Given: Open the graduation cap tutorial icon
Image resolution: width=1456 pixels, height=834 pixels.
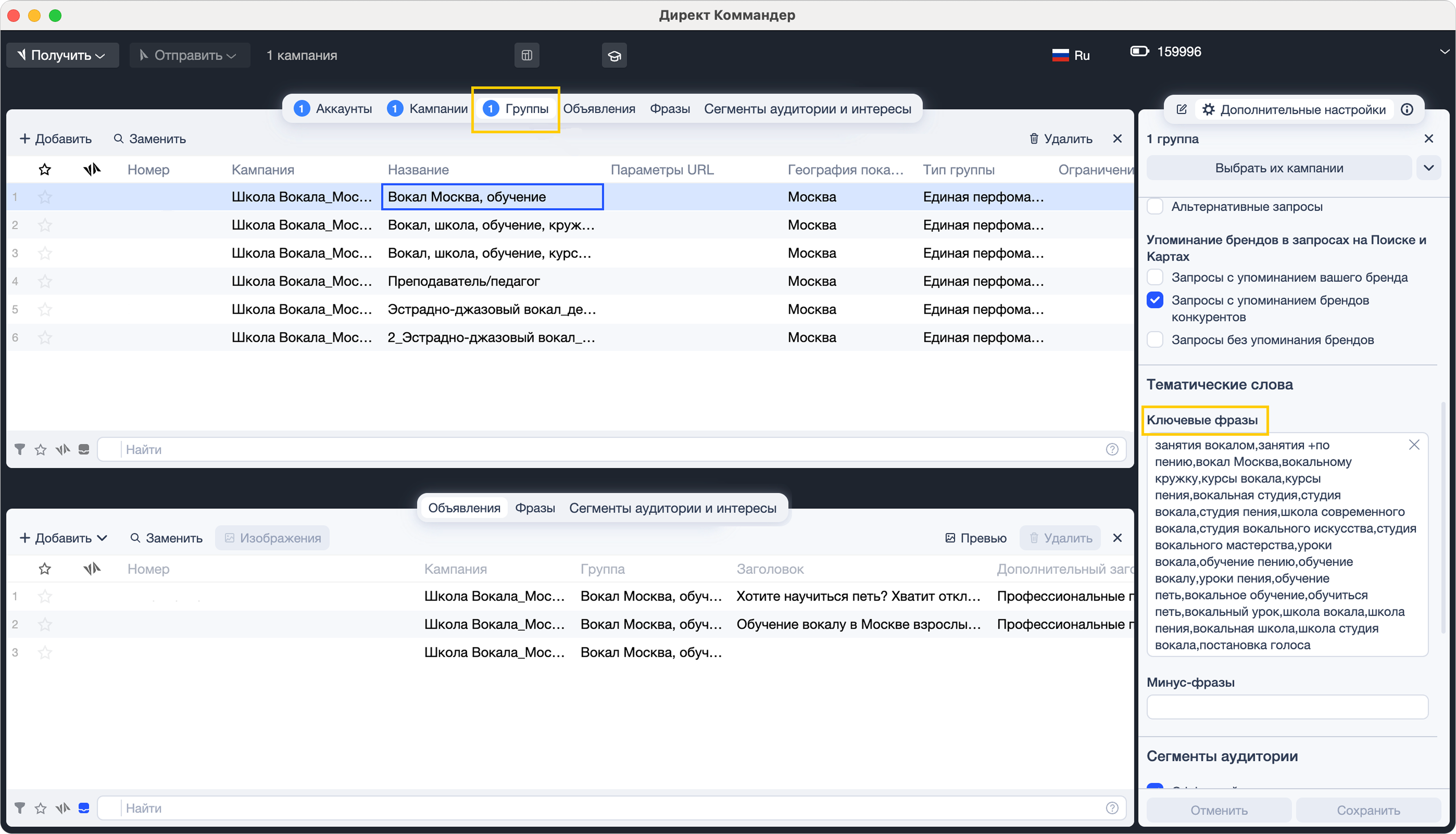Looking at the screenshot, I should pos(614,55).
